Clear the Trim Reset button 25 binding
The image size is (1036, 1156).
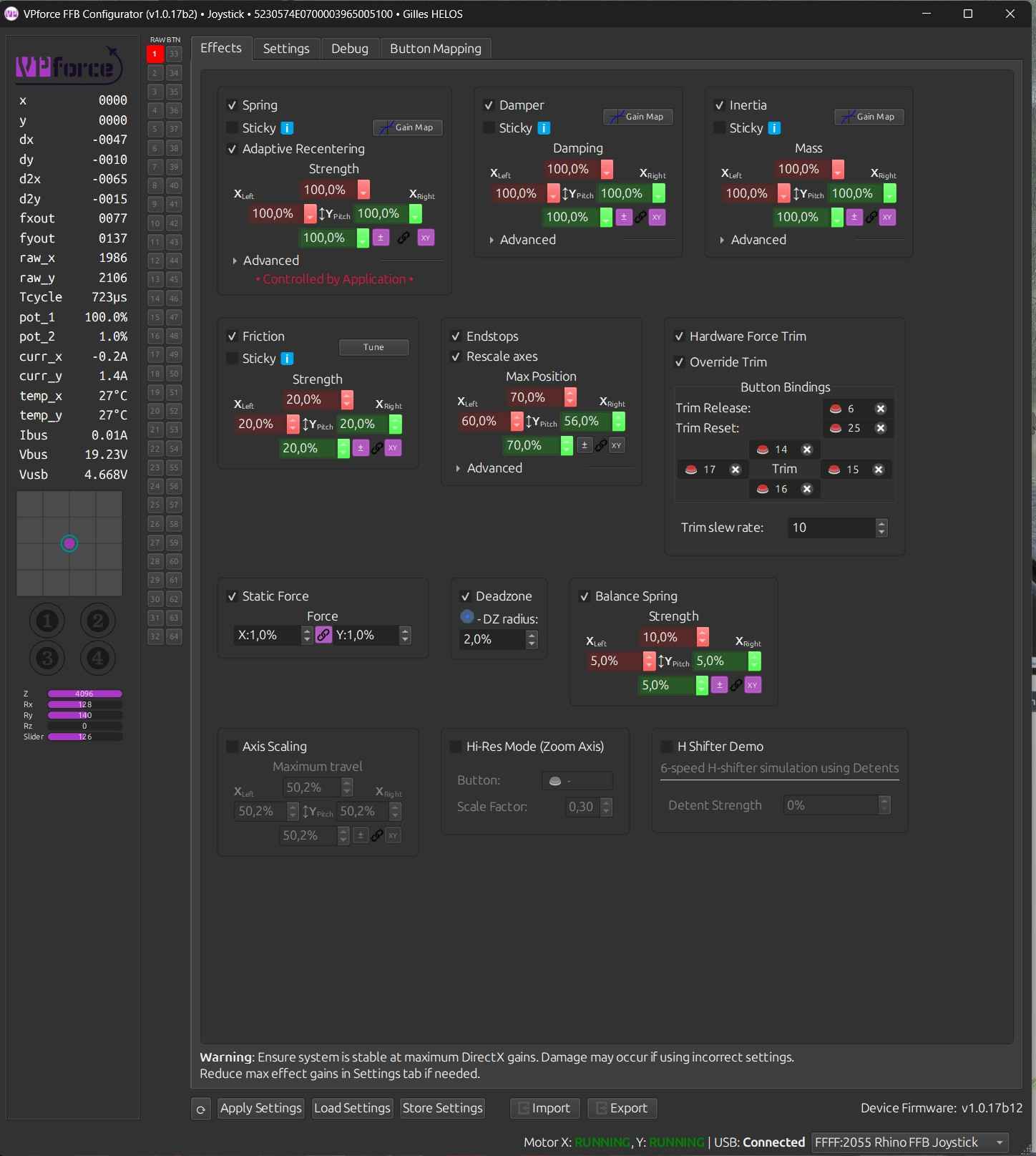tap(881, 428)
